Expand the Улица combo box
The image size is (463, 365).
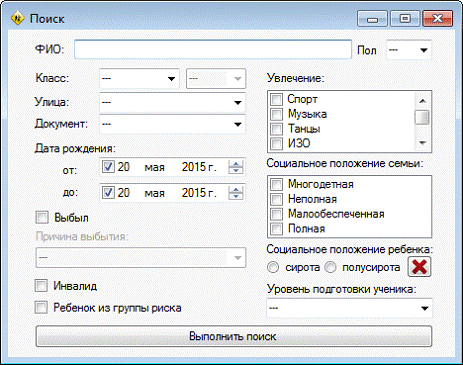coord(172,102)
